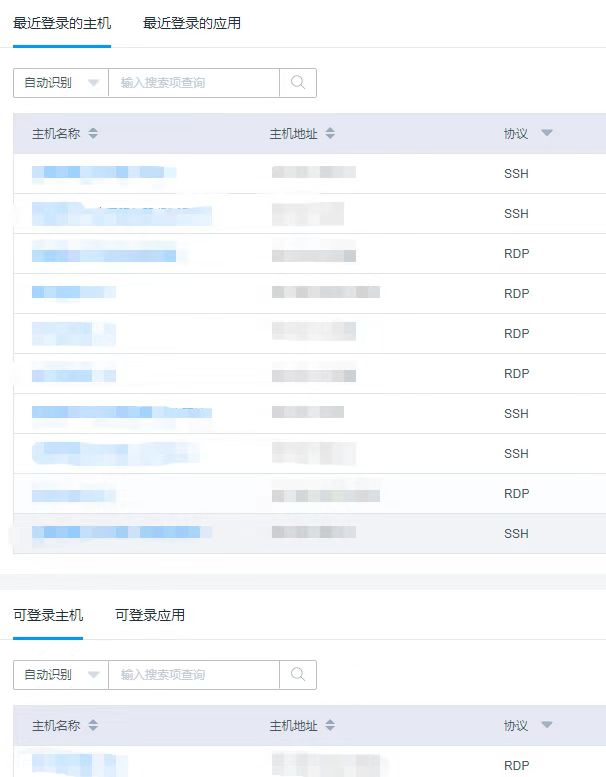Click RDP protocol in the lower table row
Screen dimensions: 606x777
point(516,766)
